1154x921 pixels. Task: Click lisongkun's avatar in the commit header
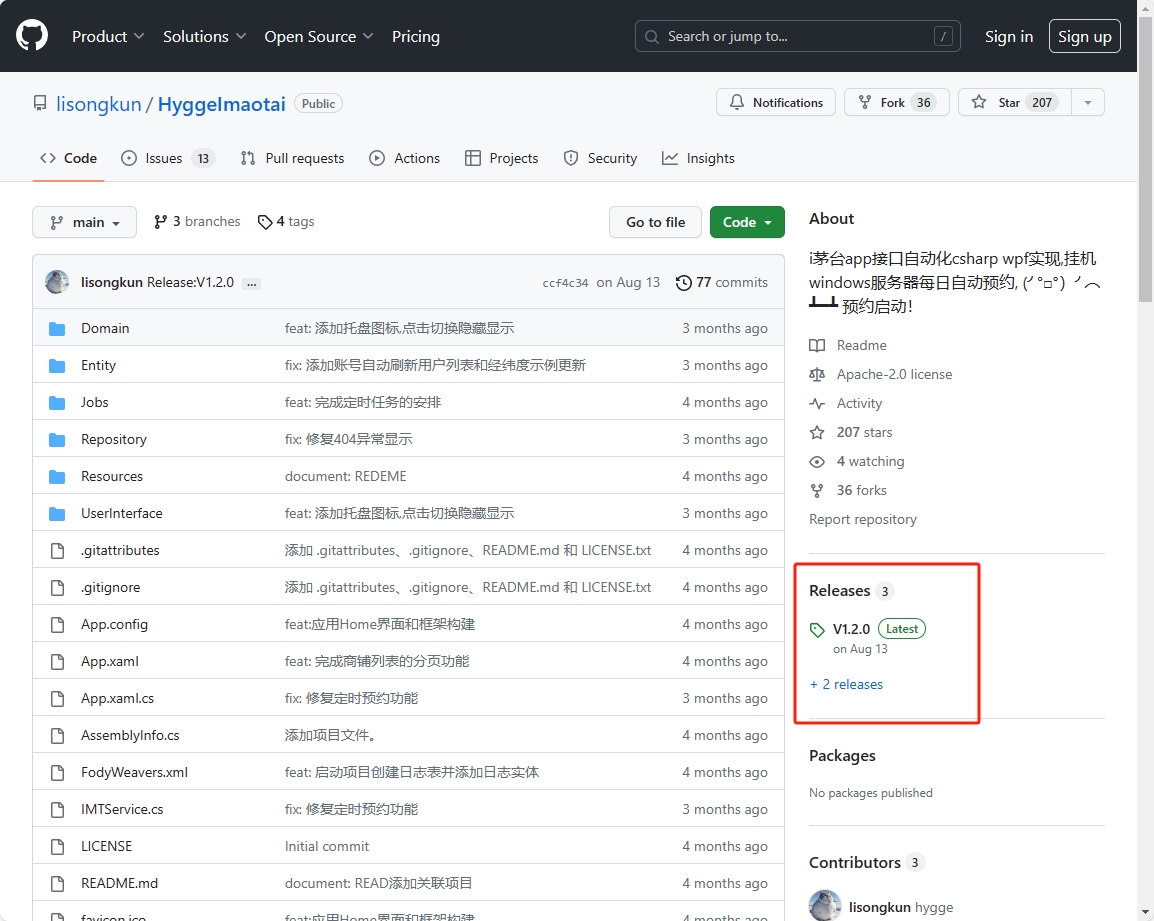[x=57, y=282]
